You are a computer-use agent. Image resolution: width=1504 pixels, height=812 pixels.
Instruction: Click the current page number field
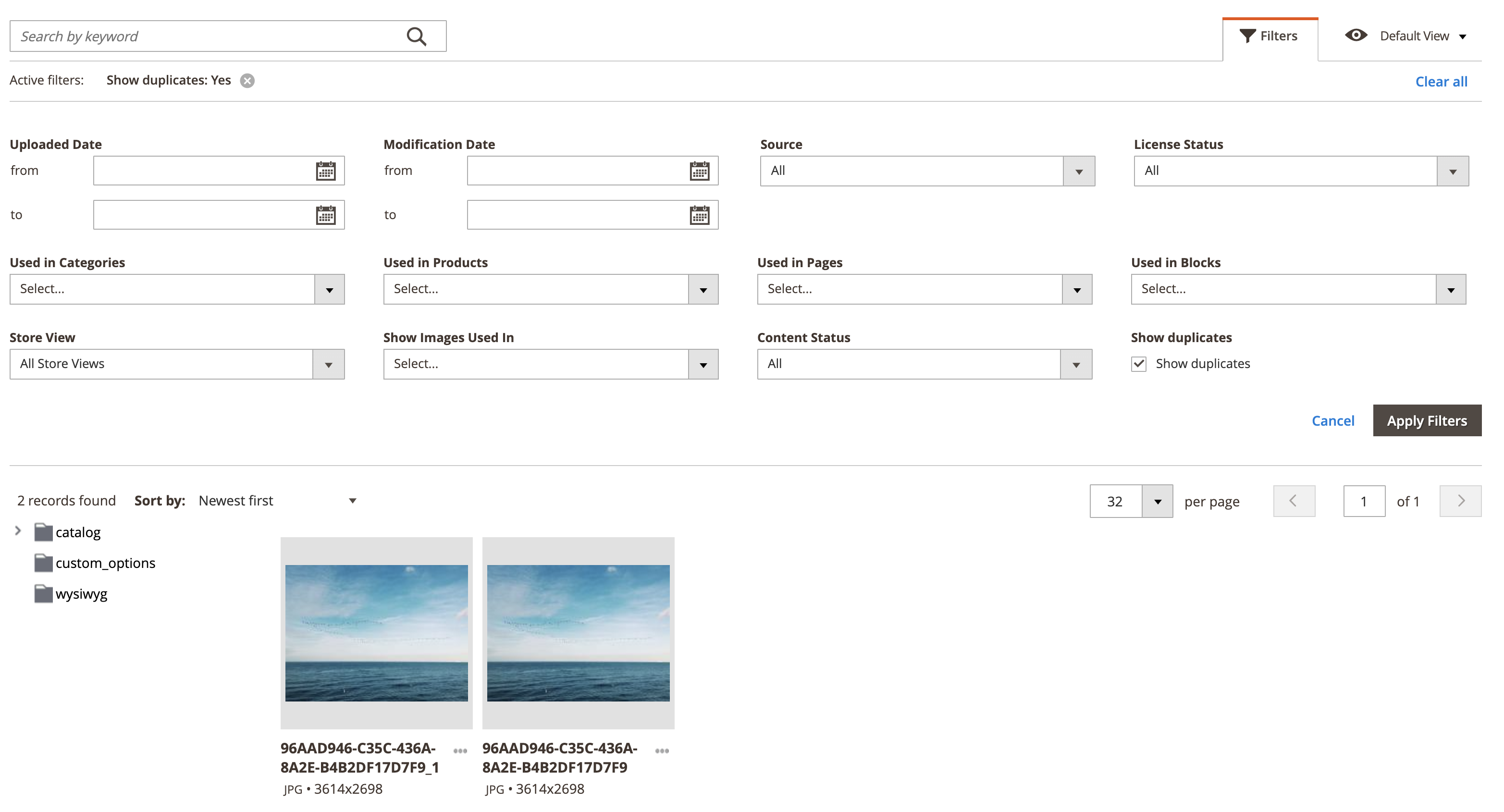[x=1364, y=502]
